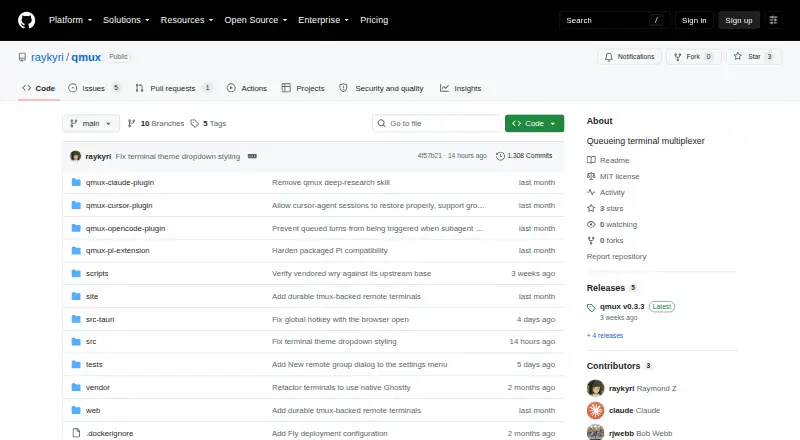Viewport: 800px width, 440px height.
Task: Star the qmux repository
Action: (x=754, y=57)
